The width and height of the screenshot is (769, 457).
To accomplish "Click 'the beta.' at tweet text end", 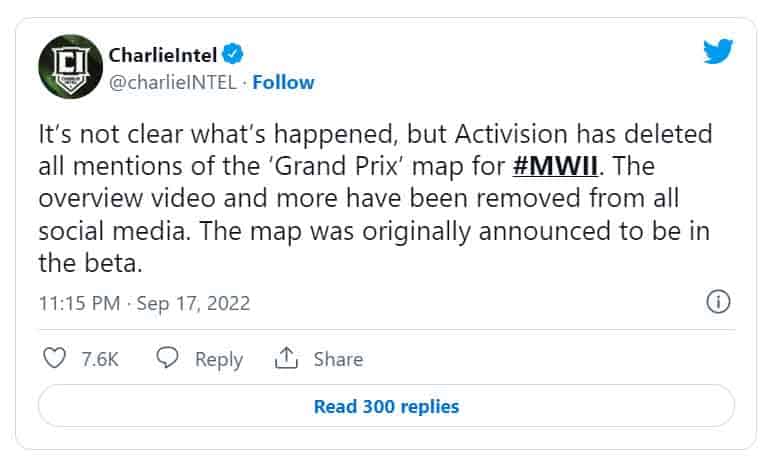I will point(90,263).
